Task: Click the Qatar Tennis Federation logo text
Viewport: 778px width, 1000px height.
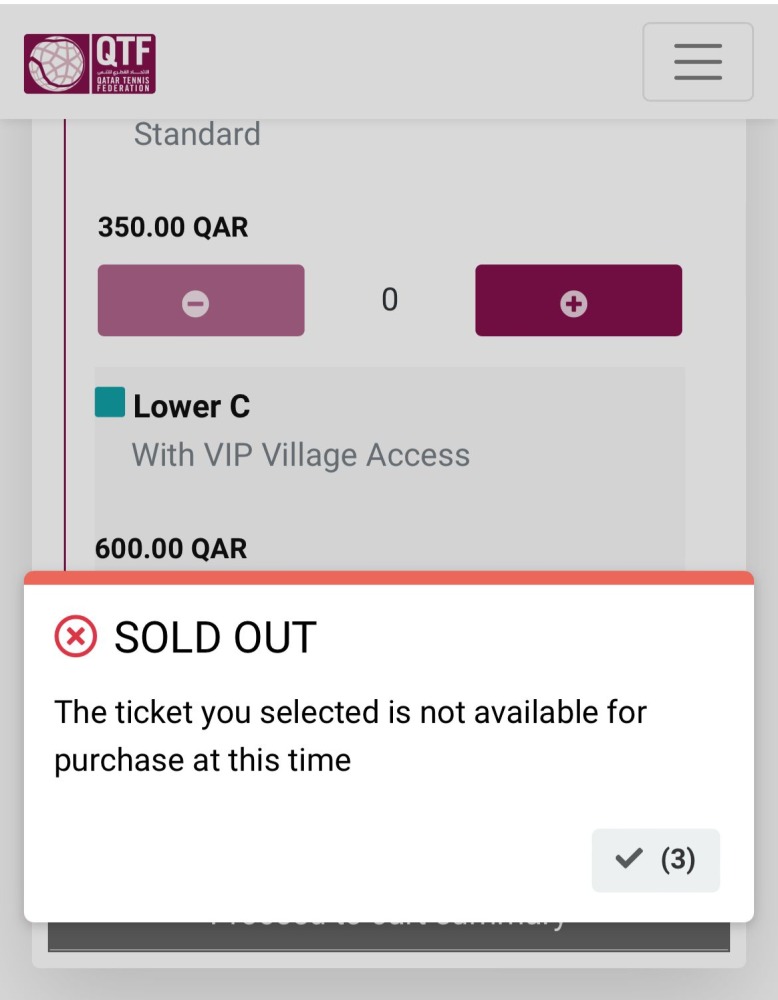Action: (124, 64)
